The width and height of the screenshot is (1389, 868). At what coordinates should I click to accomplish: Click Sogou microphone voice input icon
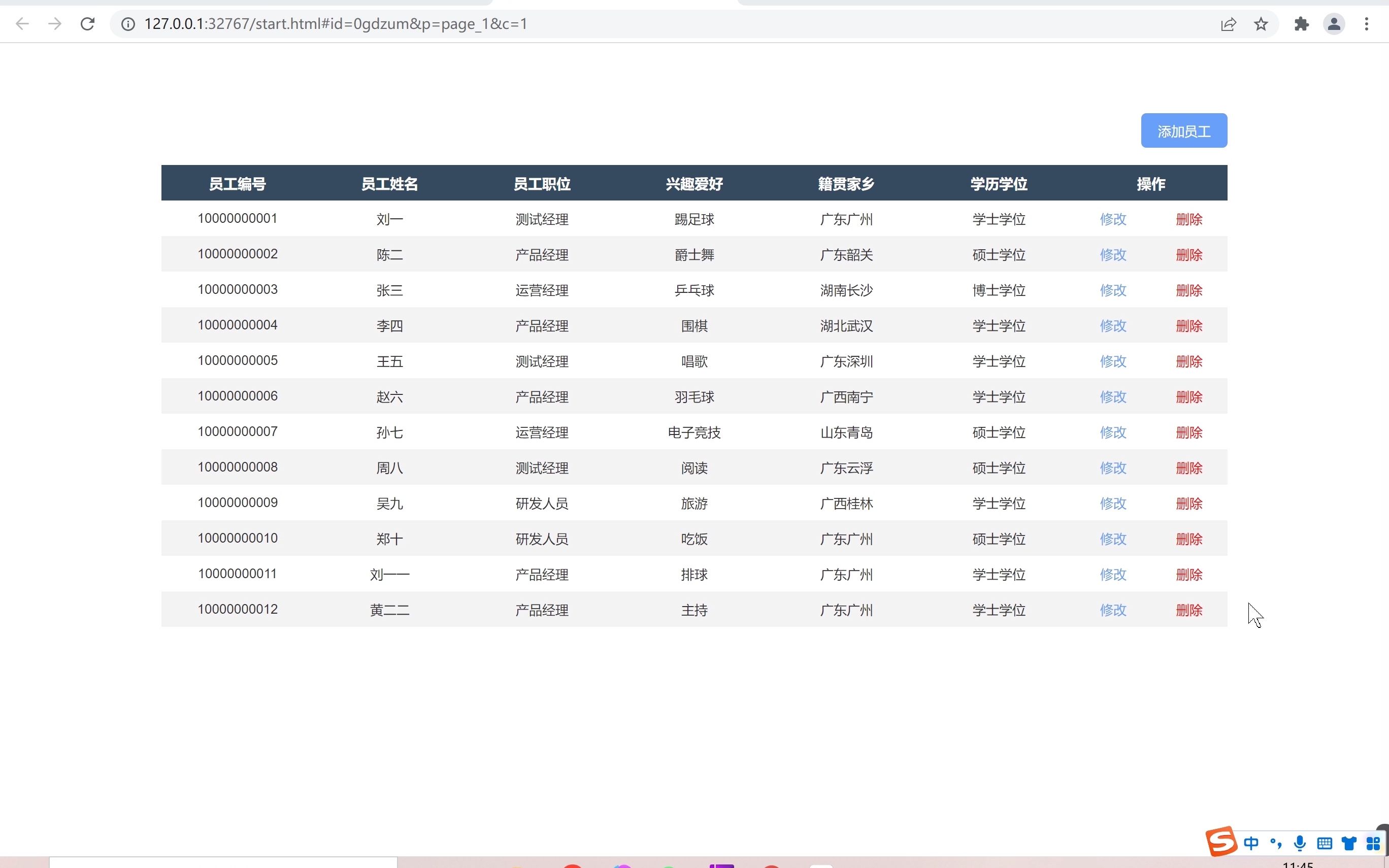1300,843
